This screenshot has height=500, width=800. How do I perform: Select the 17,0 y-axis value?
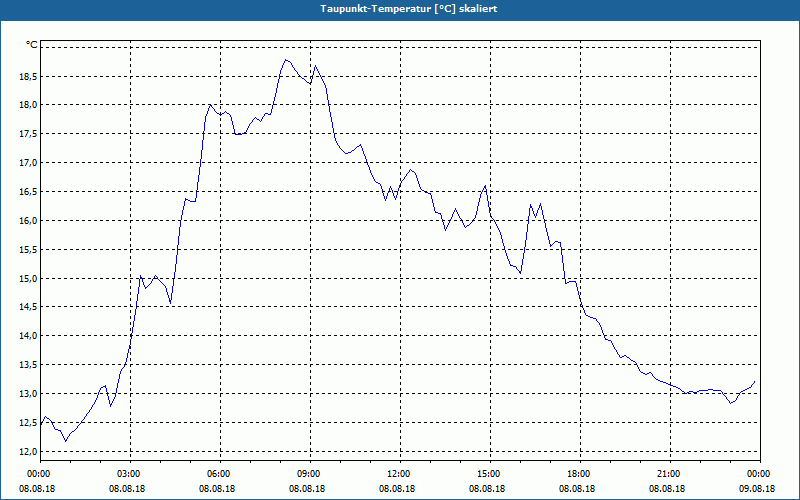coord(27,163)
